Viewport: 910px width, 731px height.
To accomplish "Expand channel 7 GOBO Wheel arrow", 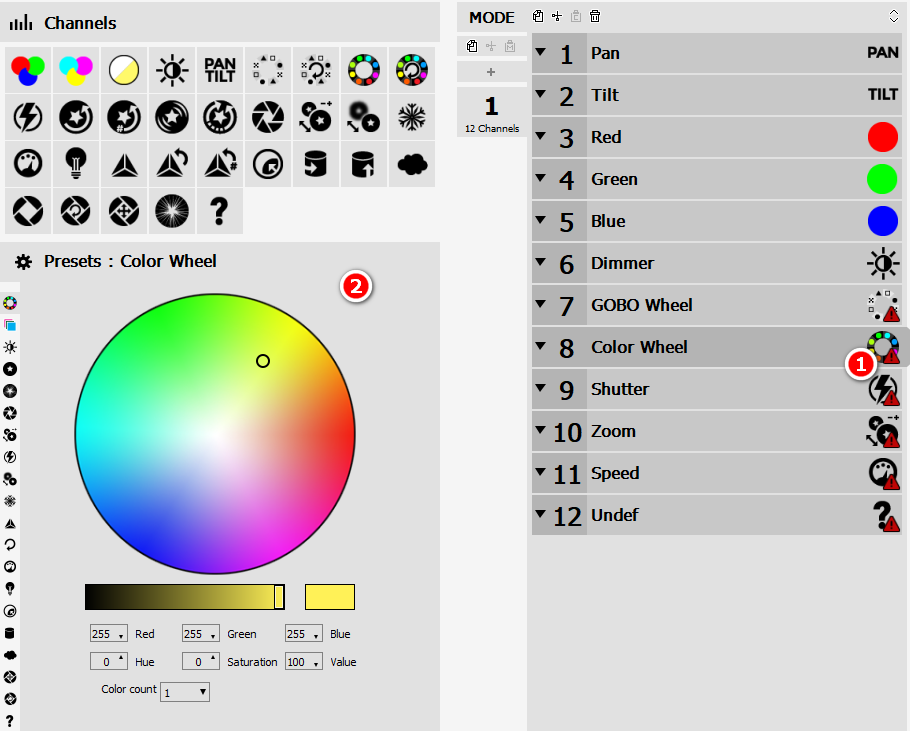I will (540, 304).
